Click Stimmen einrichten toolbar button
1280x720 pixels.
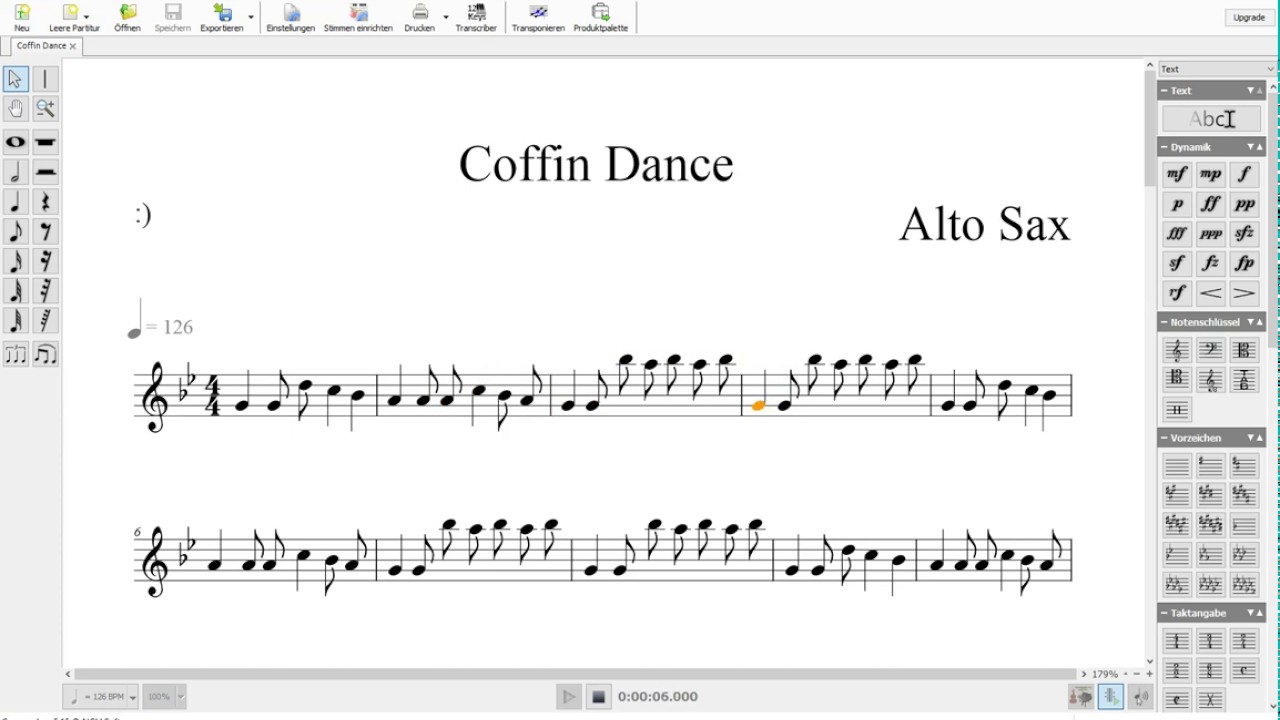tap(358, 18)
